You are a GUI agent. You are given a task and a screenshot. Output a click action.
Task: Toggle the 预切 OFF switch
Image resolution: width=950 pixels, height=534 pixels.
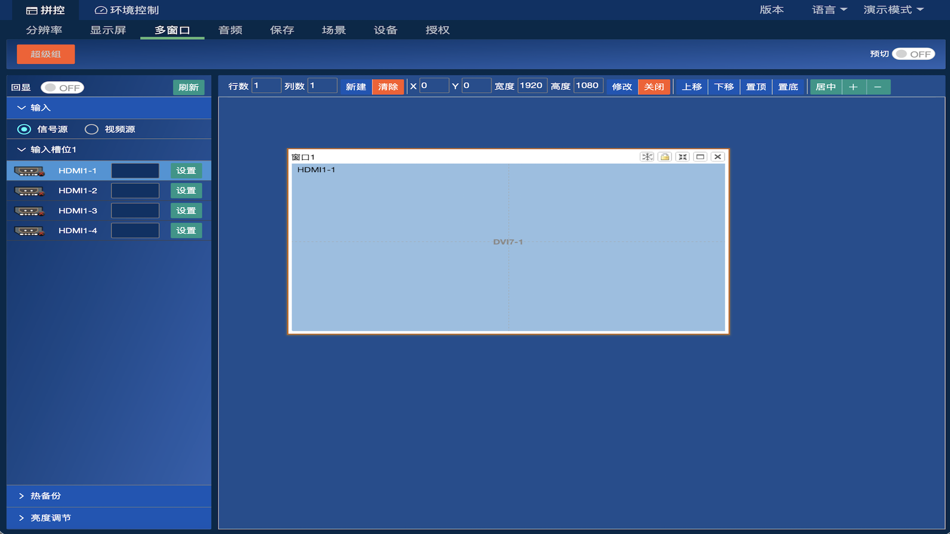[914, 54]
